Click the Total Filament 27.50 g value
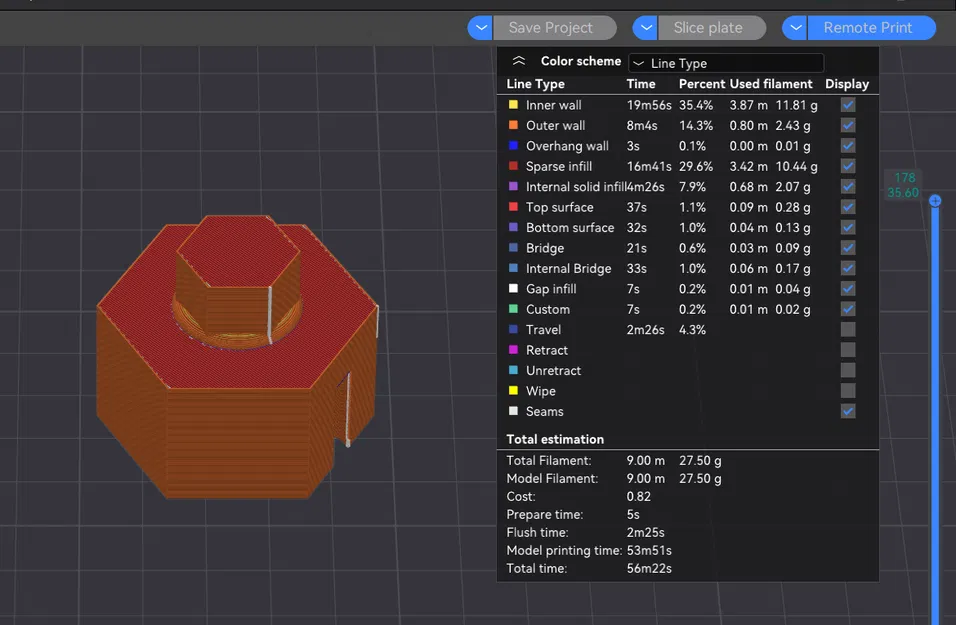 point(701,460)
